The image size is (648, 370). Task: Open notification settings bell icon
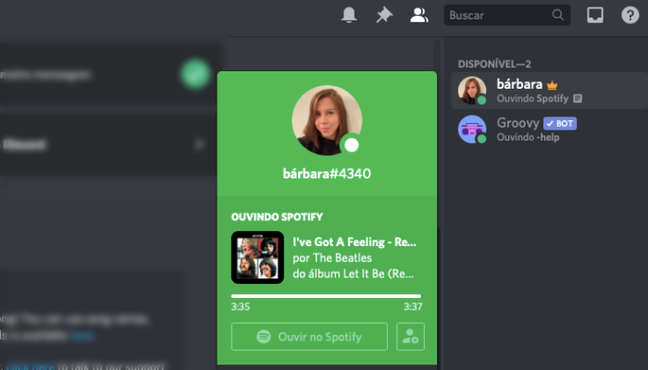349,15
